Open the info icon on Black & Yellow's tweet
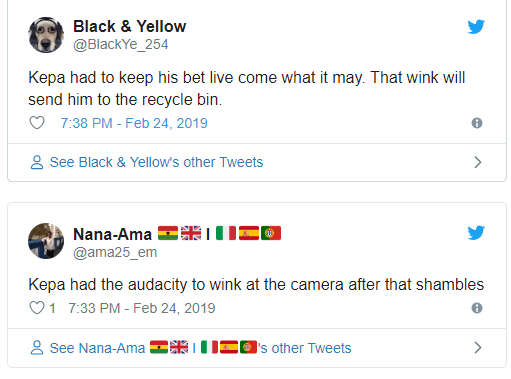Screen dimensions: 511x379 pos(477,123)
